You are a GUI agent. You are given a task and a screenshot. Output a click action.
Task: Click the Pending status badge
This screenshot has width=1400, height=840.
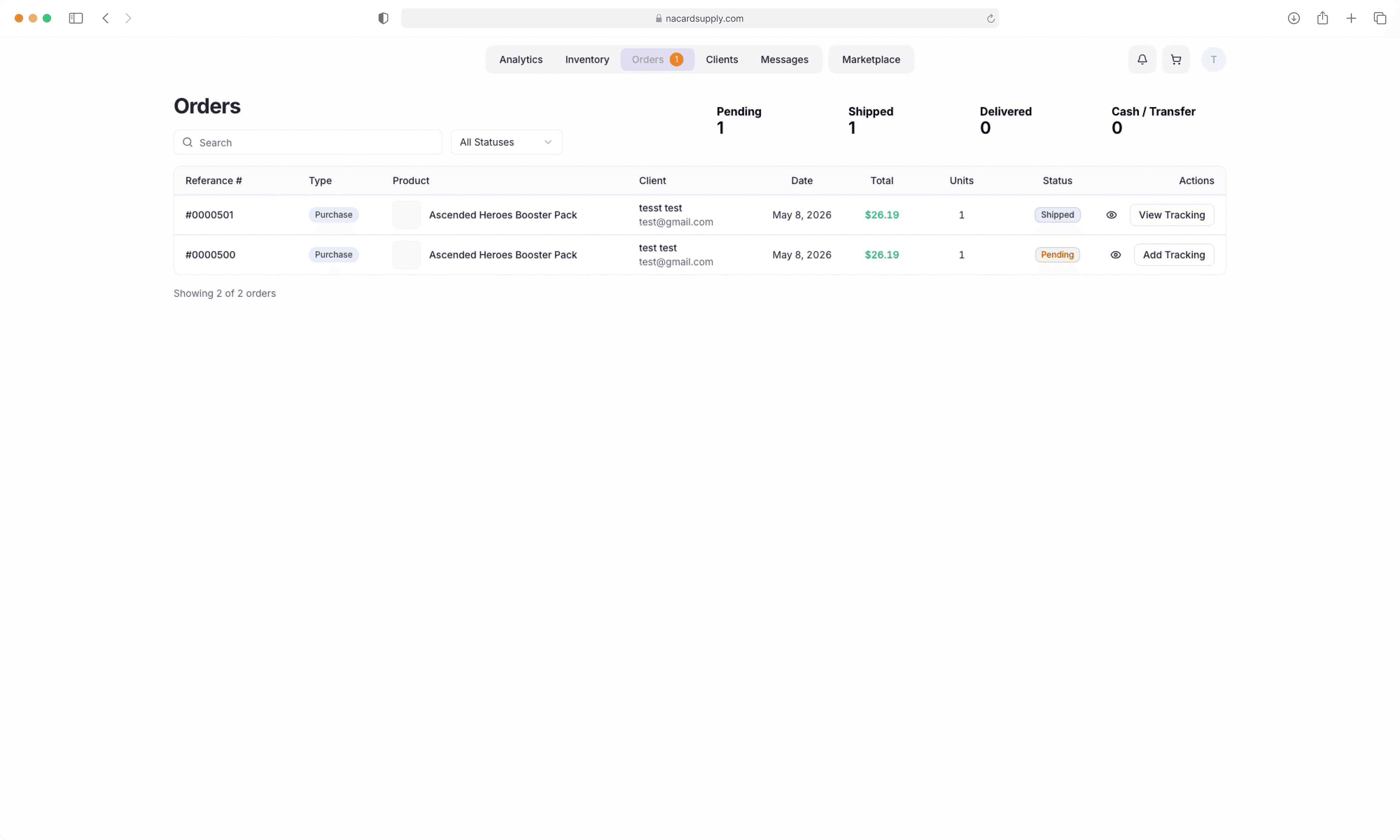point(1057,255)
